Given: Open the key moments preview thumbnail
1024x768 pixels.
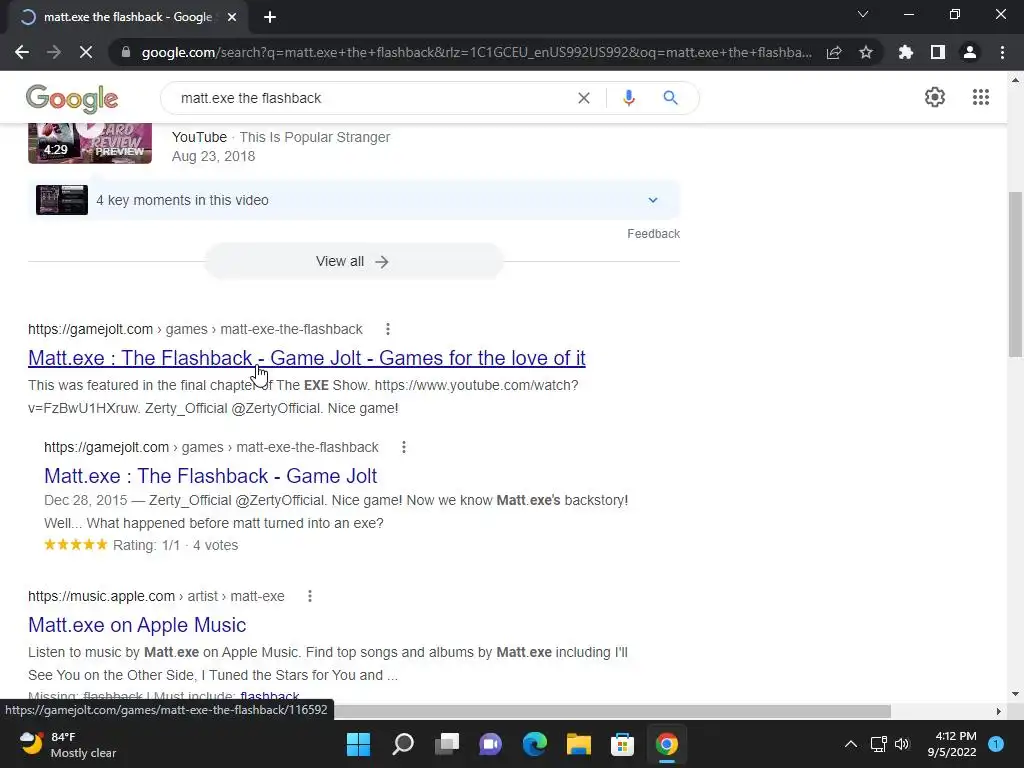Looking at the screenshot, I should coord(62,200).
